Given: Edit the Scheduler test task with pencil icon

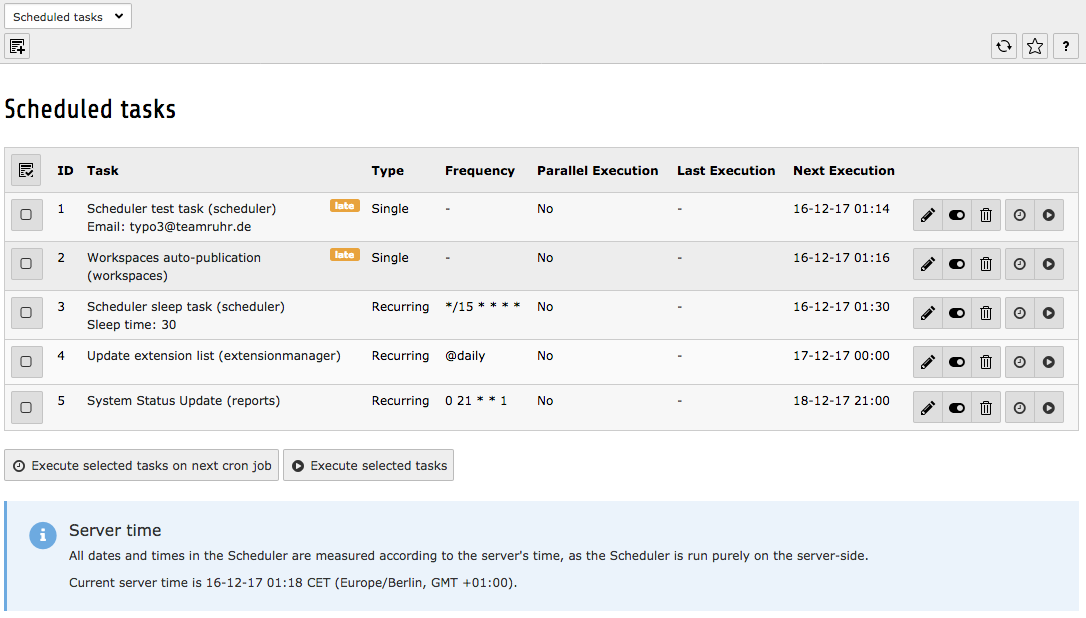Looking at the screenshot, I should coord(928,215).
